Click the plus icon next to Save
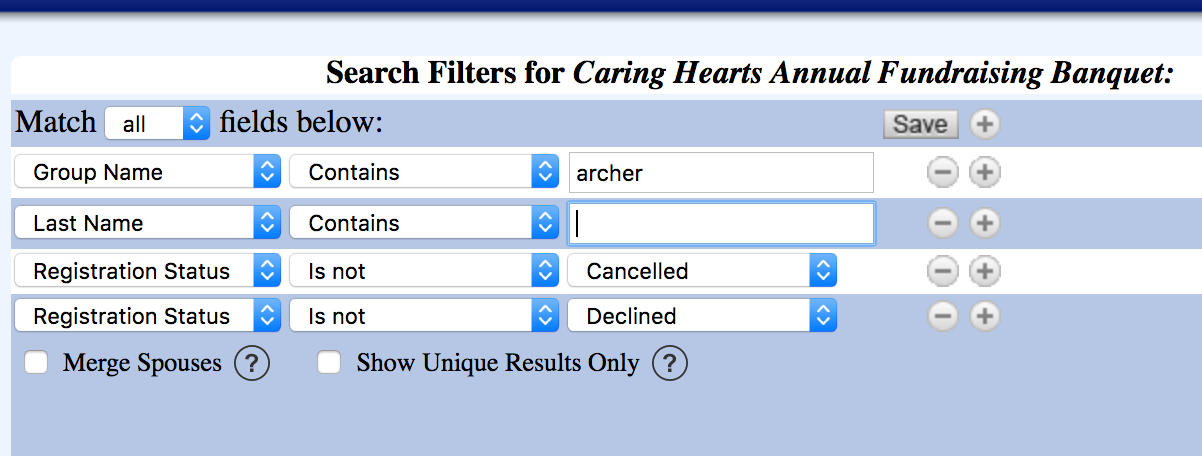The width and height of the screenshot is (1202, 456). 985,124
